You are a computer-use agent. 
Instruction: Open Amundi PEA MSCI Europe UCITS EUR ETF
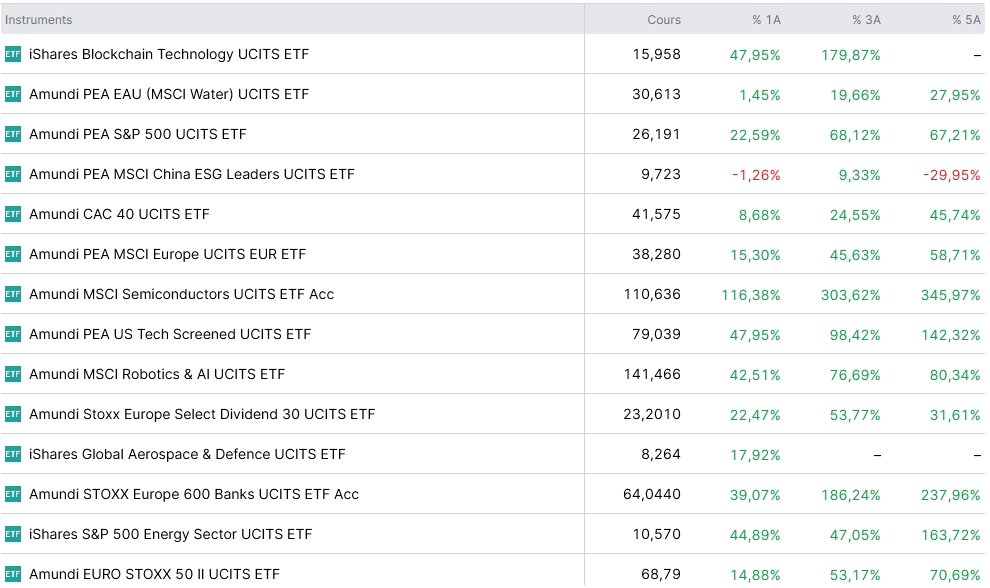pyautogui.click(x=167, y=254)
